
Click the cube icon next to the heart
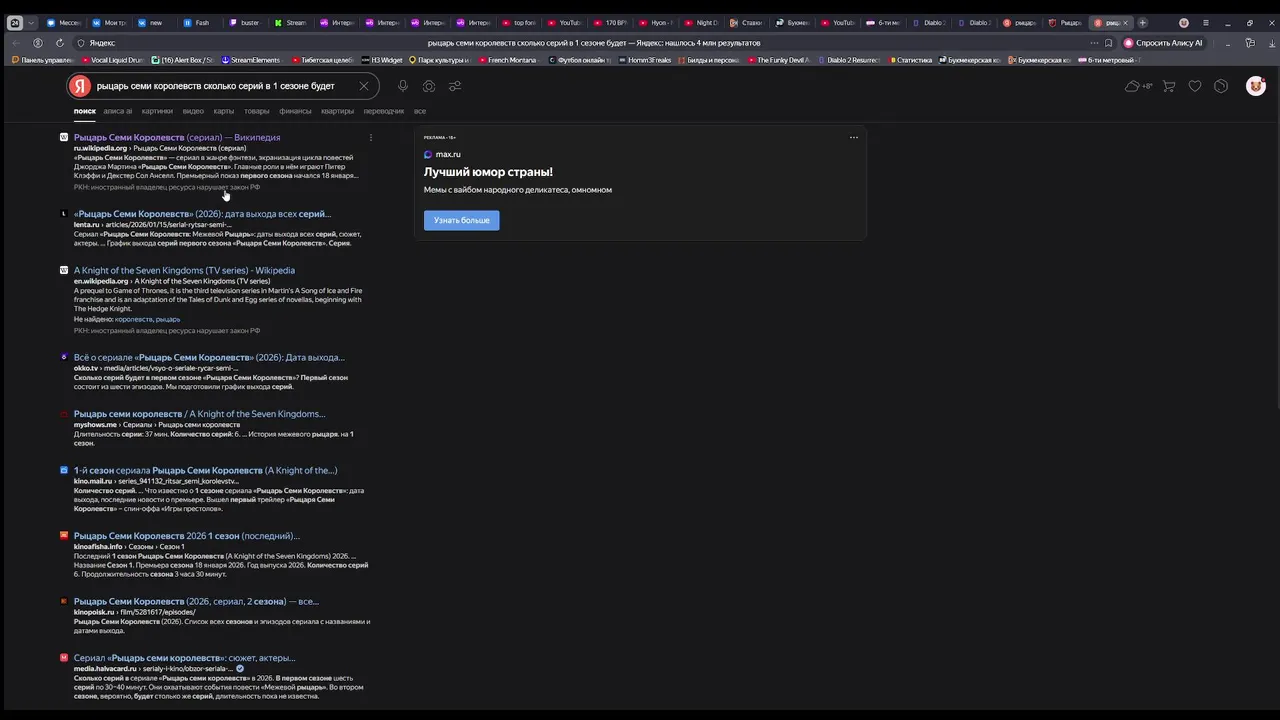point(1221,86)
